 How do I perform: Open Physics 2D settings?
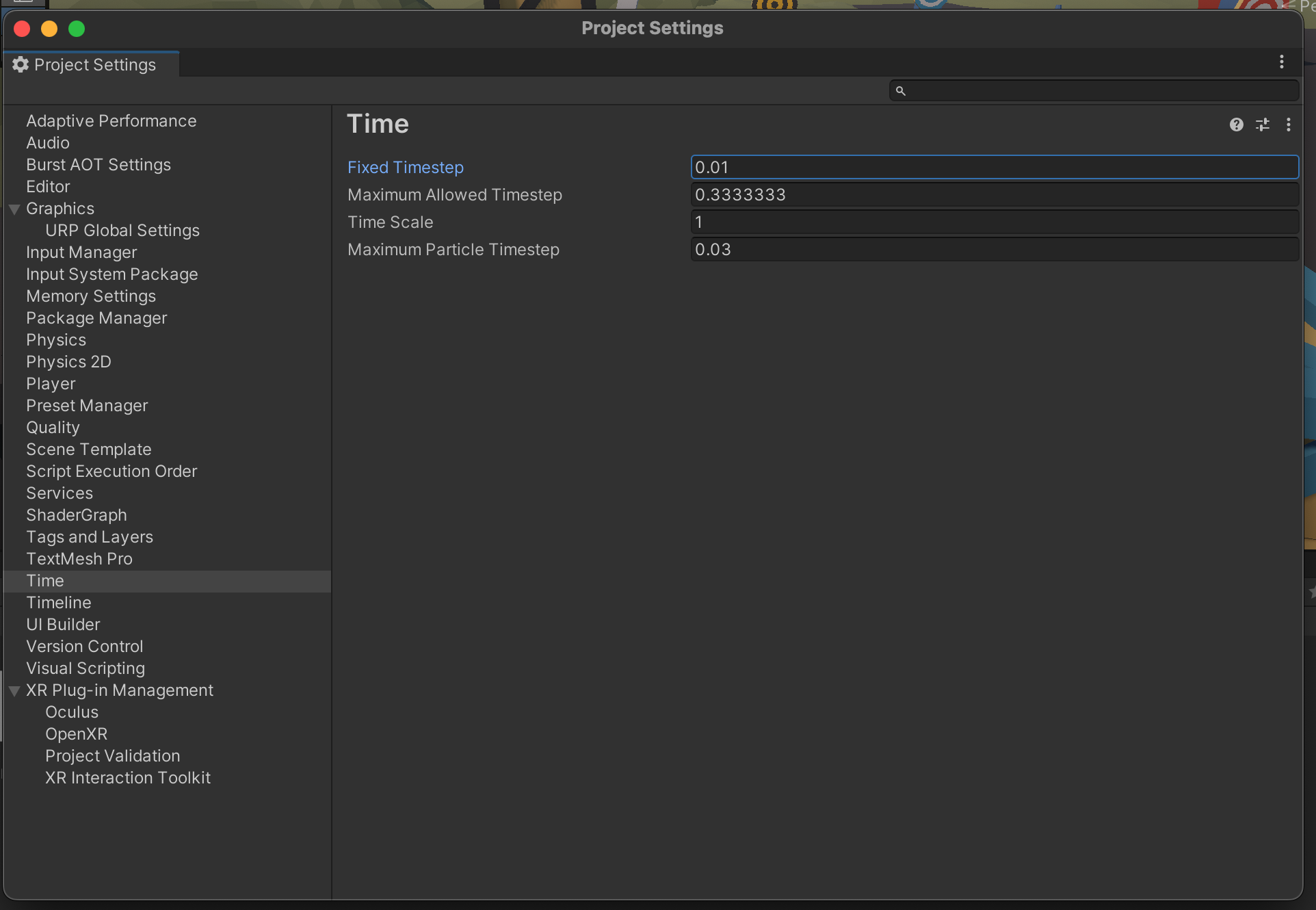coord(68,362)
